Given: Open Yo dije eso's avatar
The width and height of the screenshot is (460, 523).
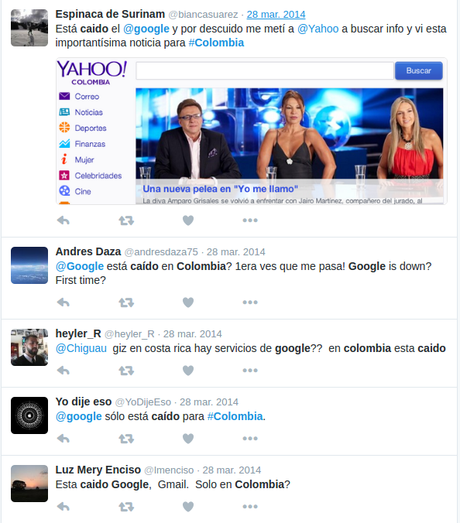Looking at the screenshot, I should click(29, 415).
